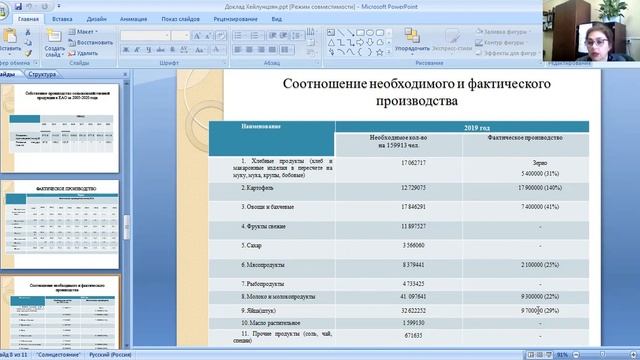Viewport: 640px width, 360px height.
Task: Apply italic (К) formatting
Action: tap(137, 50)
